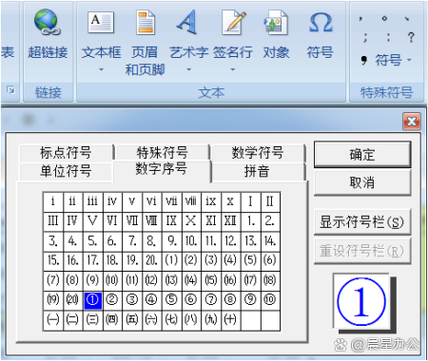Expand the Text Box dropdown arrow
This screenshot has width=428, height=361.
(101, 70)
